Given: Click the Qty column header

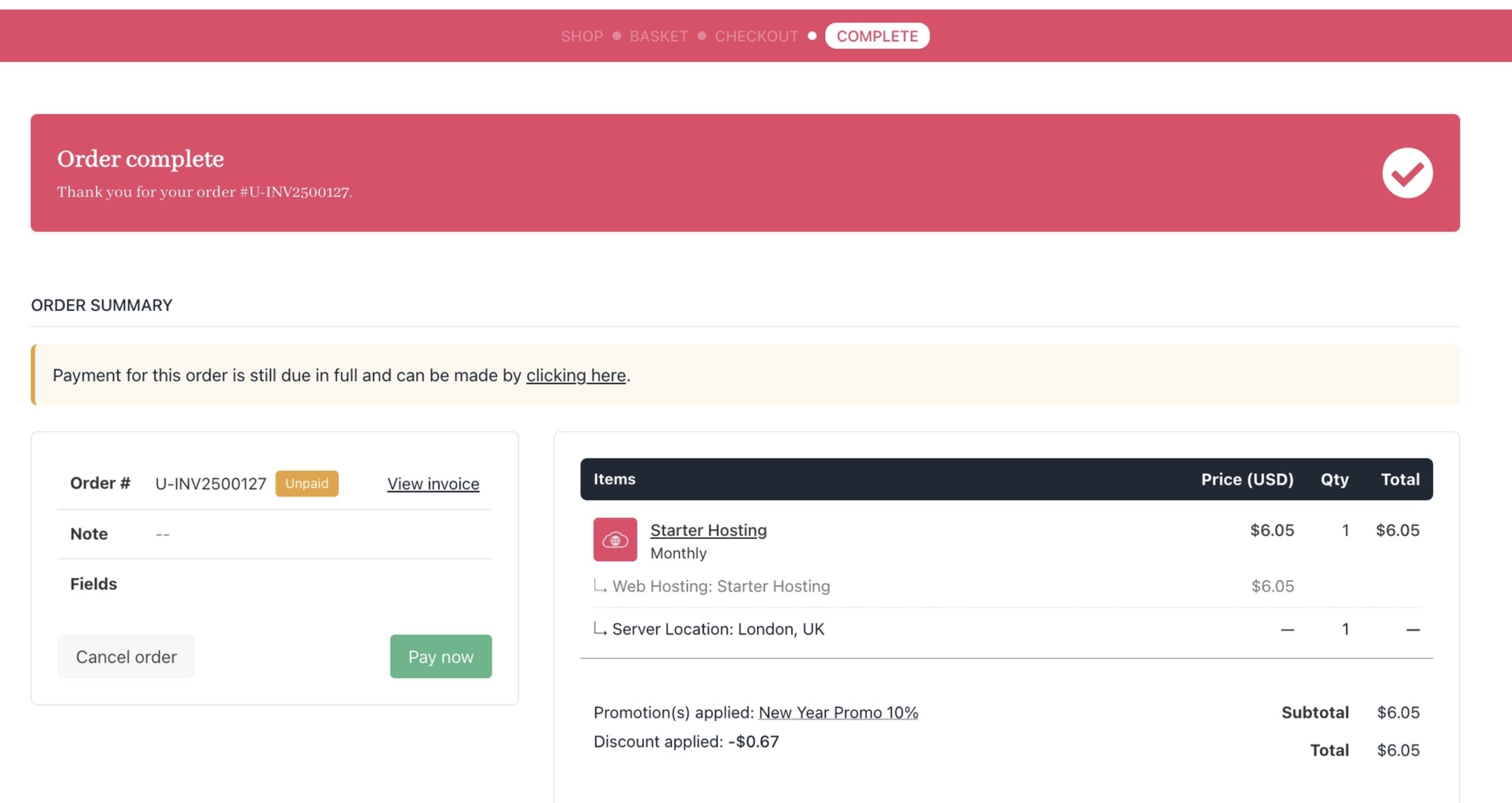Looking at the screenshot, I should coord(1334,480).
